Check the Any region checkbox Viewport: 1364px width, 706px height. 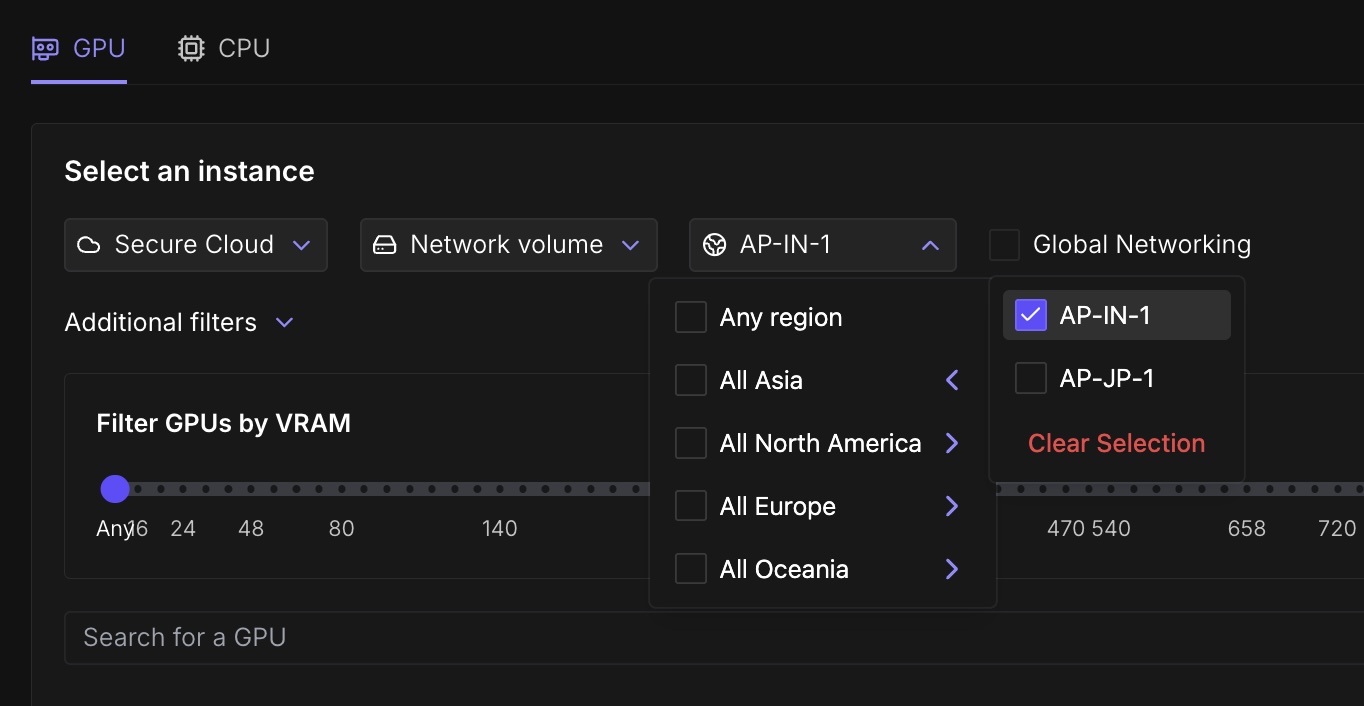click(x=691, y=318)
